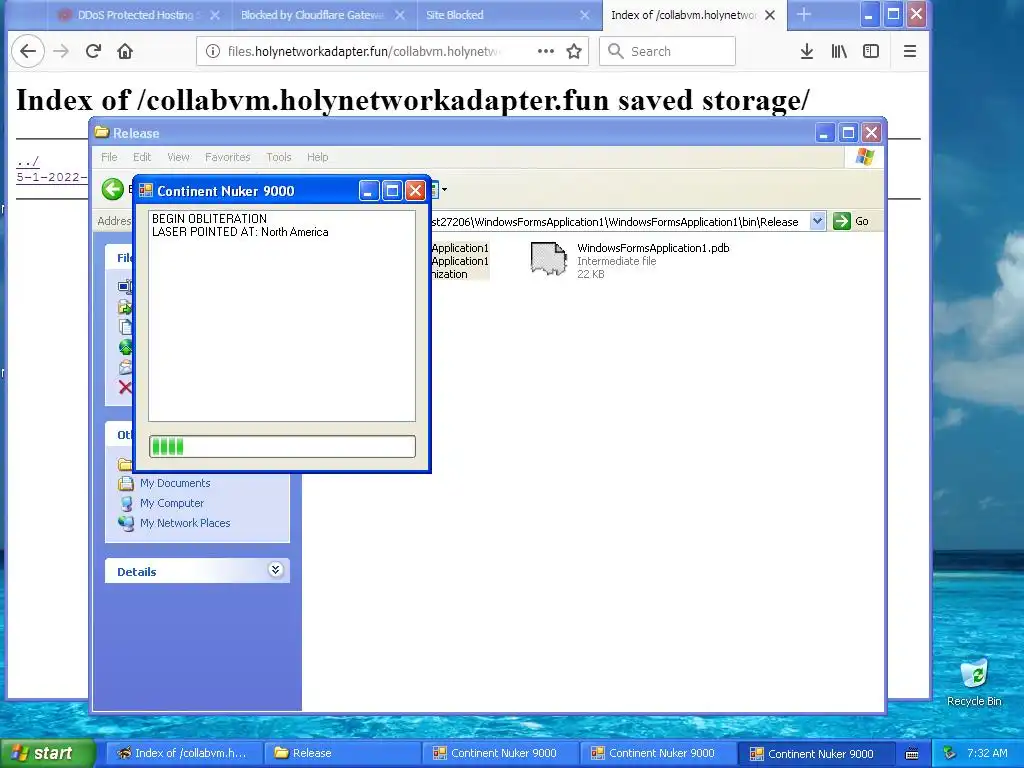This screenshot has width=1024, height=768.
Task: Maximize the Continent Nuker 9000 window
Action: (x=392, y=191)
